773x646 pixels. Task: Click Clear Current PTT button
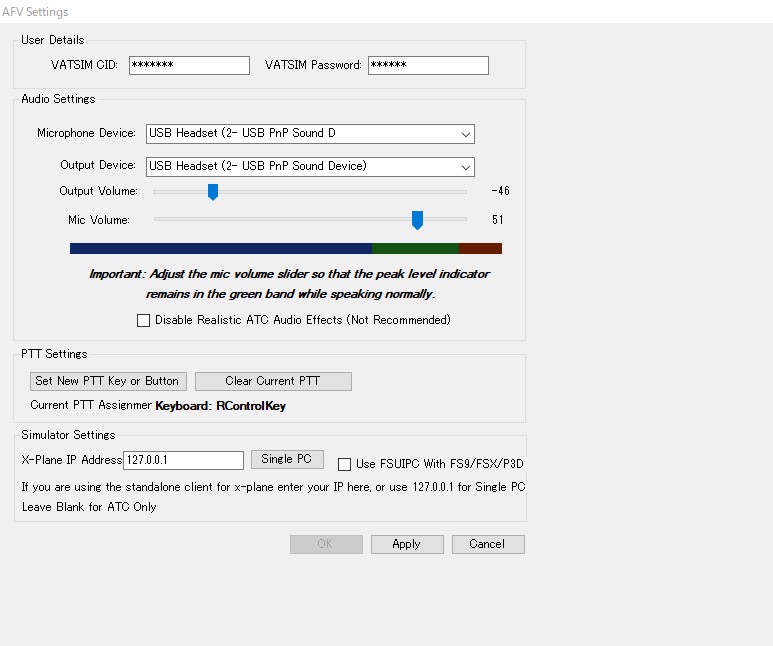274,381
